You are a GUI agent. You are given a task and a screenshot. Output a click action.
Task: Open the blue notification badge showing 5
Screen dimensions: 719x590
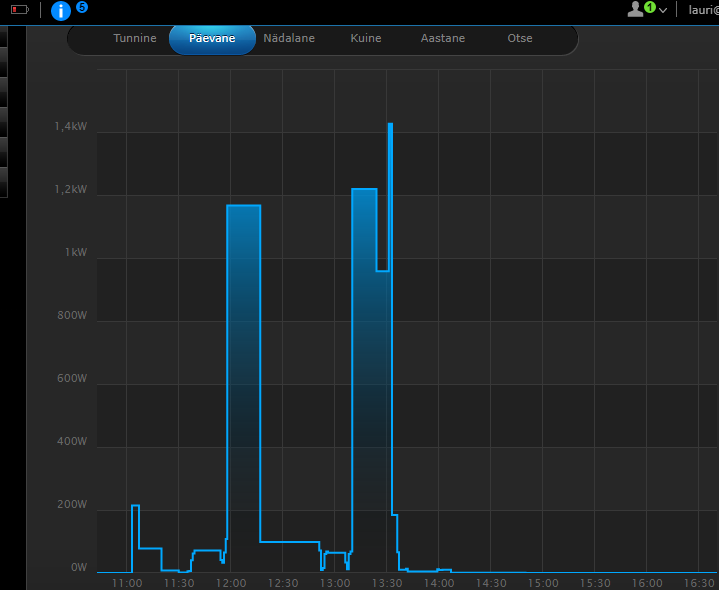82,6
